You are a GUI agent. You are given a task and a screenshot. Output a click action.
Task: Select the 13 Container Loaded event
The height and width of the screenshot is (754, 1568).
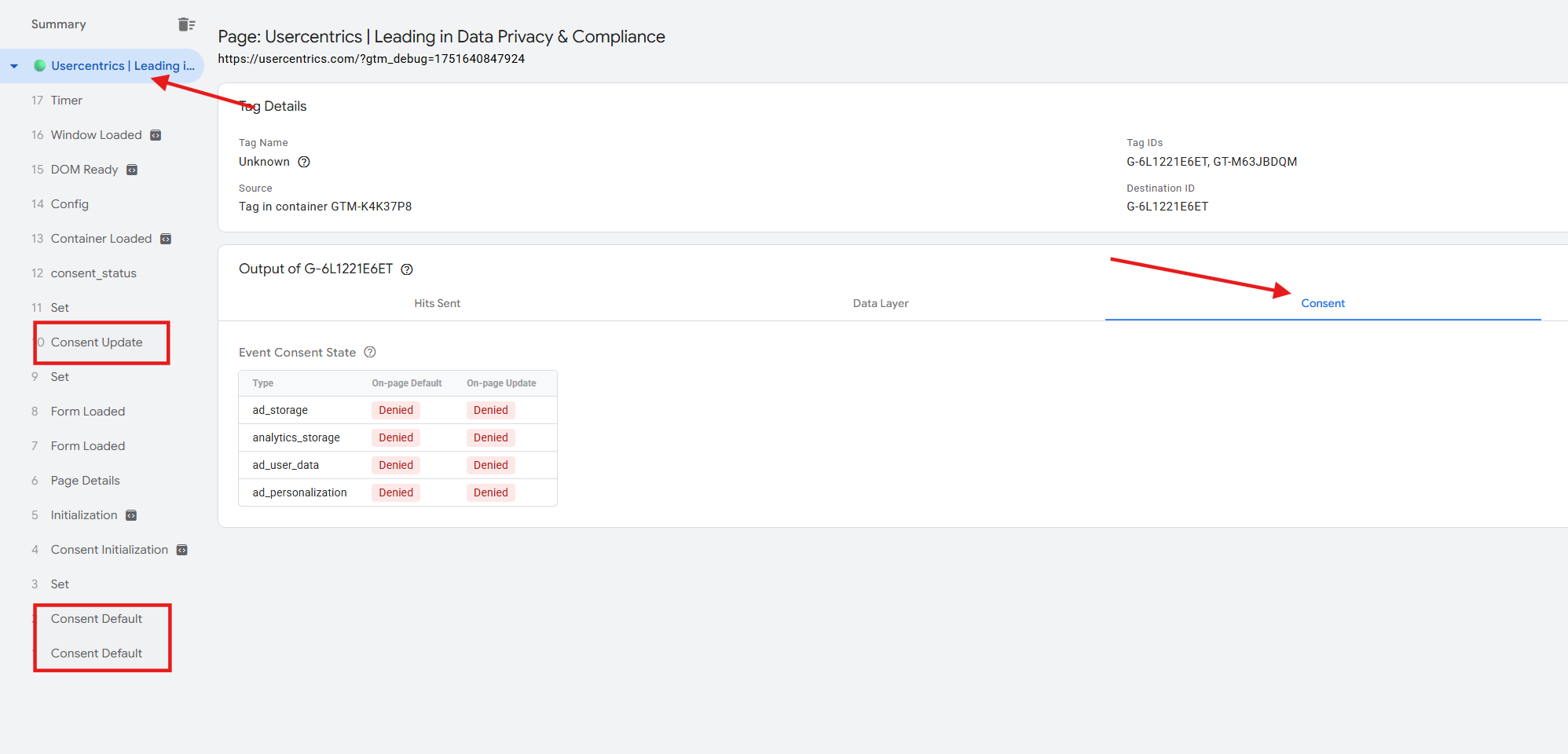[x=102, y=239]
